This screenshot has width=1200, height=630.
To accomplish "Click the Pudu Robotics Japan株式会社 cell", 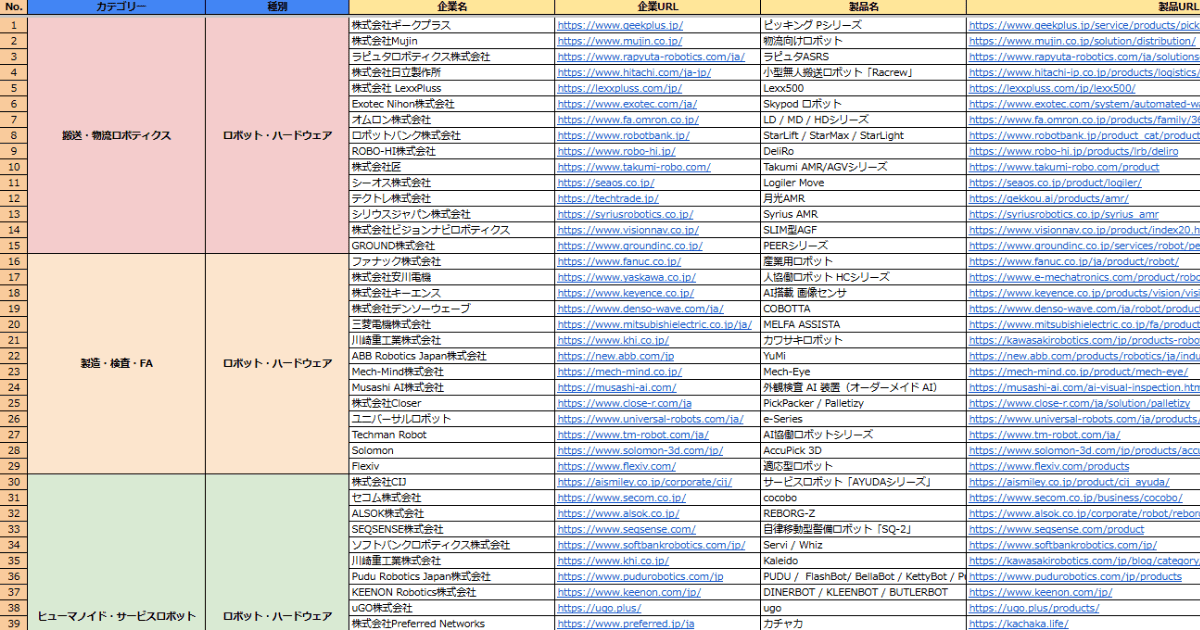I will pyautogui.click(x=451, y=576).
